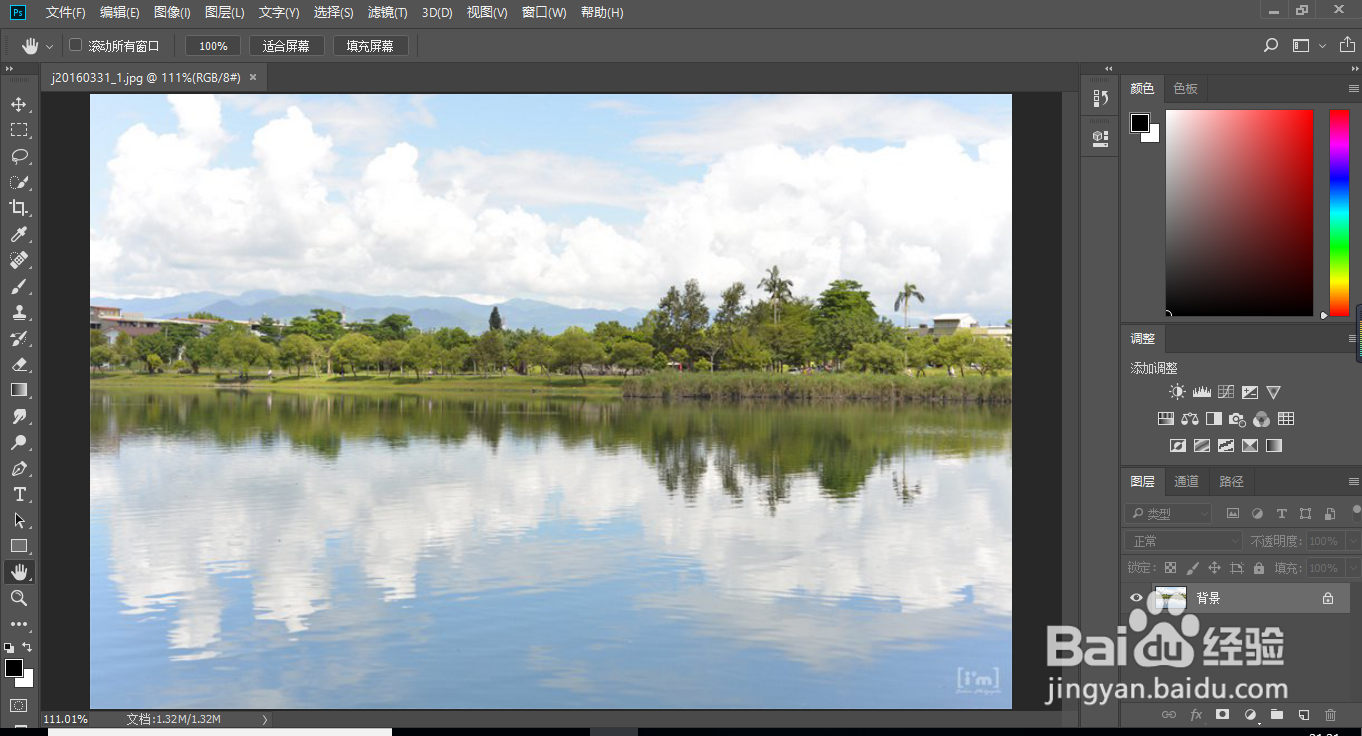The height and width of the screenshot is (736, 1362).
Task: Select the Eraser tool
Action: [18, 364]
